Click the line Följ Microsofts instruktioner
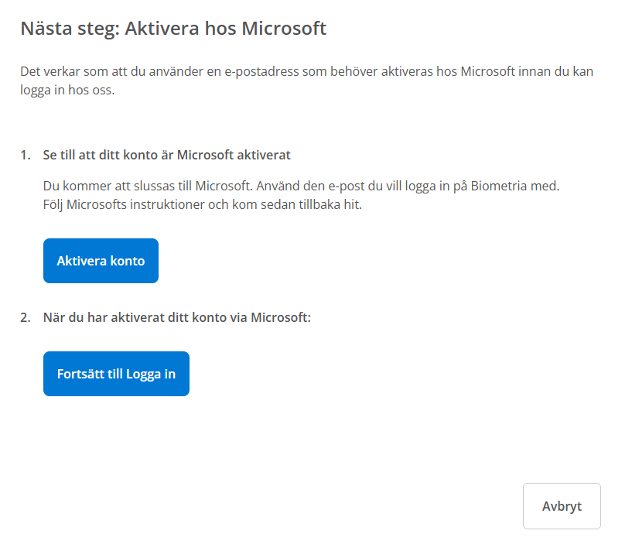Screen dimensions: 632x552 (x=202, y=205)
